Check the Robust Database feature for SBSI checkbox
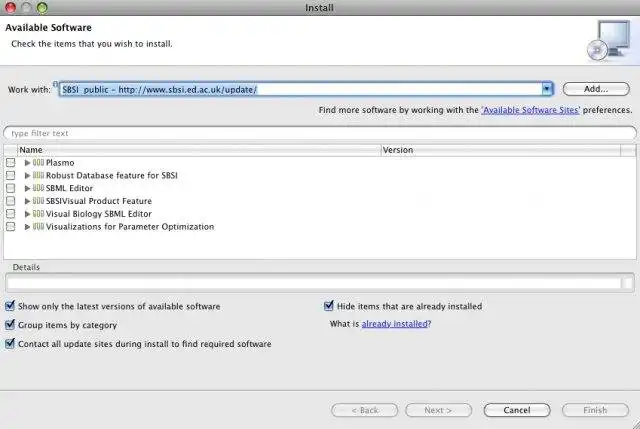The width and height of the screenshot is (640, 429). click(11, 176)
